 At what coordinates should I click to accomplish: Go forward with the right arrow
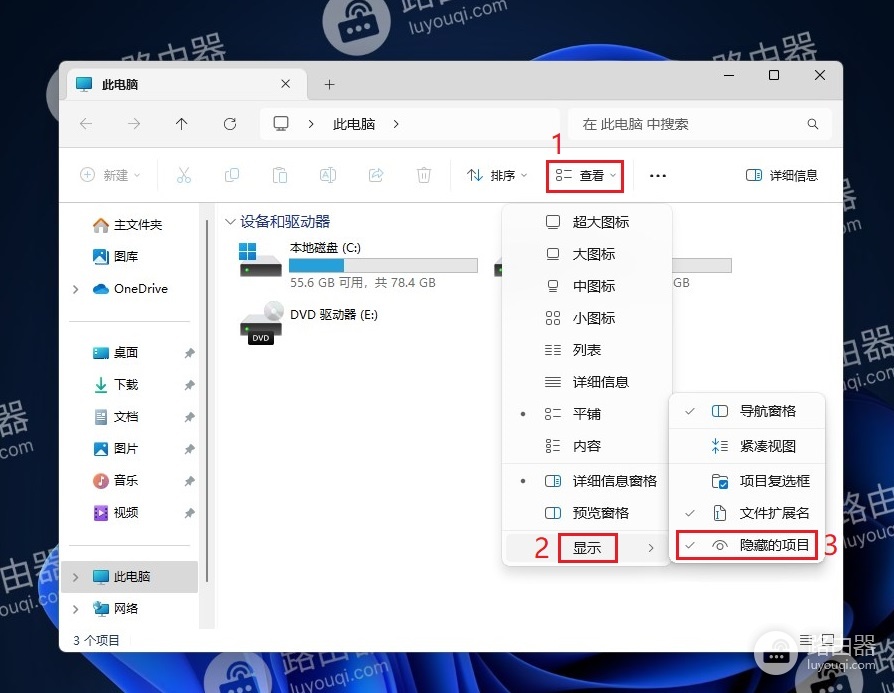[x=134, y=124]
